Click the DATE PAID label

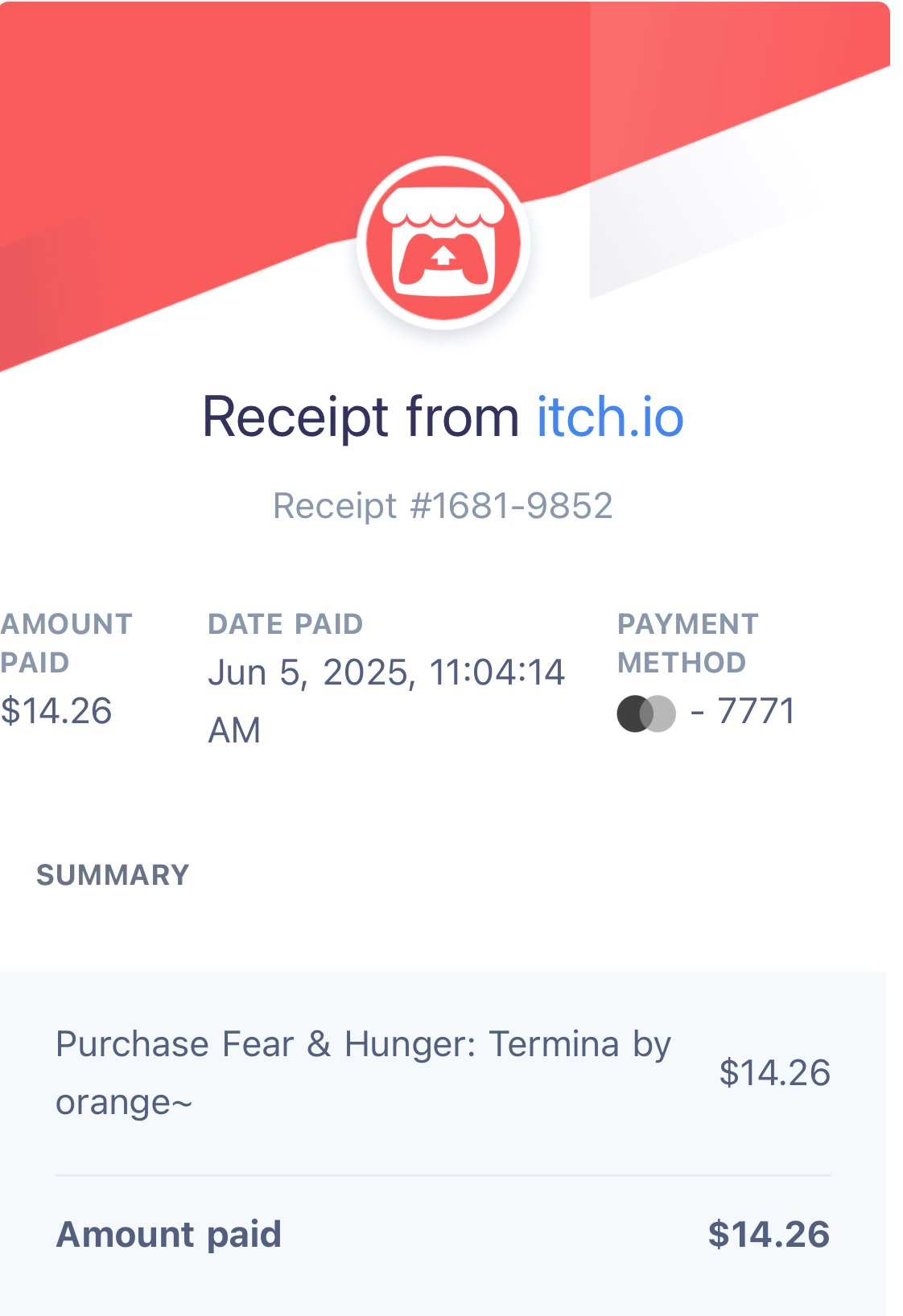pyautogui.click(x=286, y=624)
